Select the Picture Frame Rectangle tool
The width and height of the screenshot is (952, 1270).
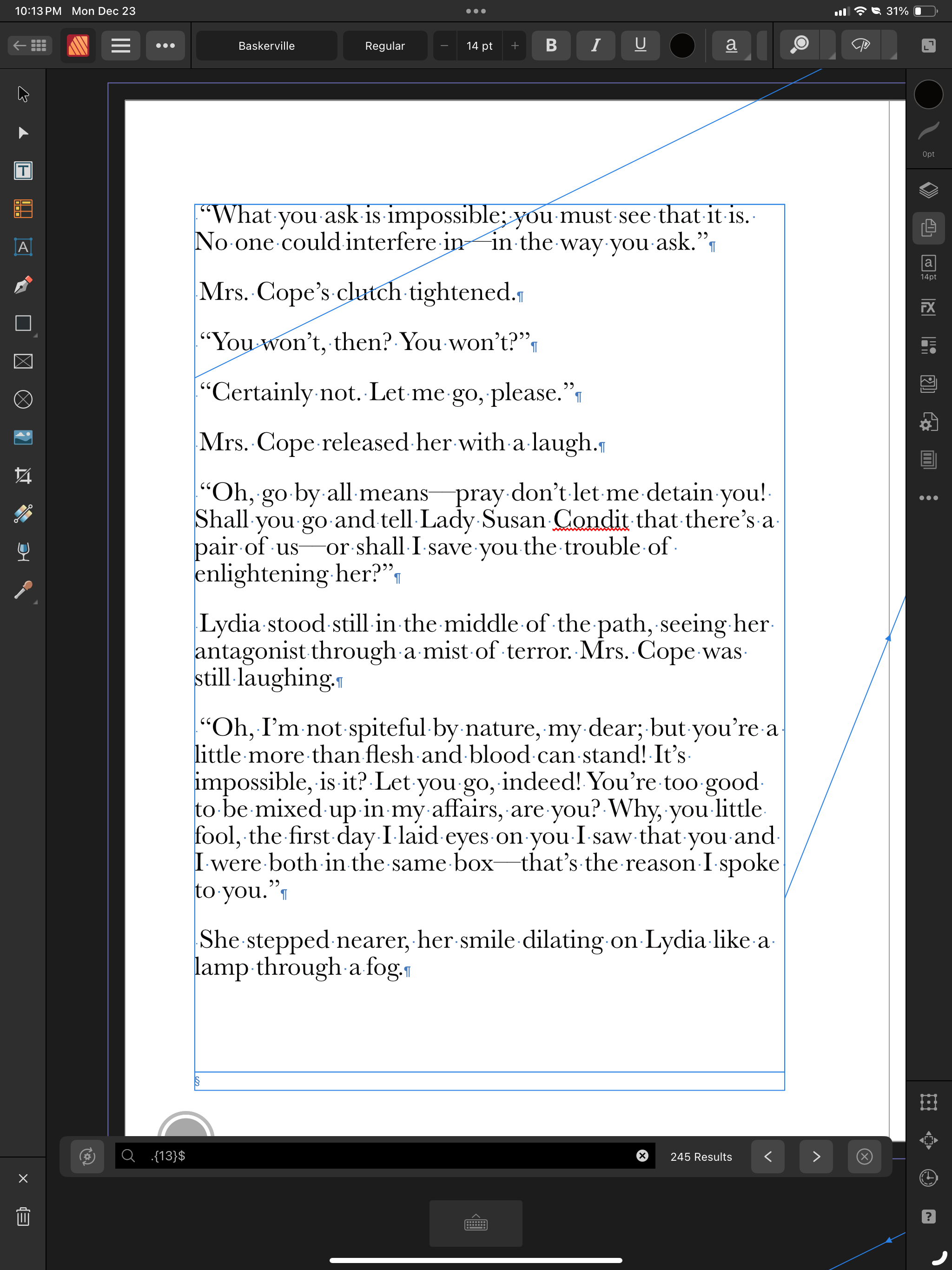point(23,361)
